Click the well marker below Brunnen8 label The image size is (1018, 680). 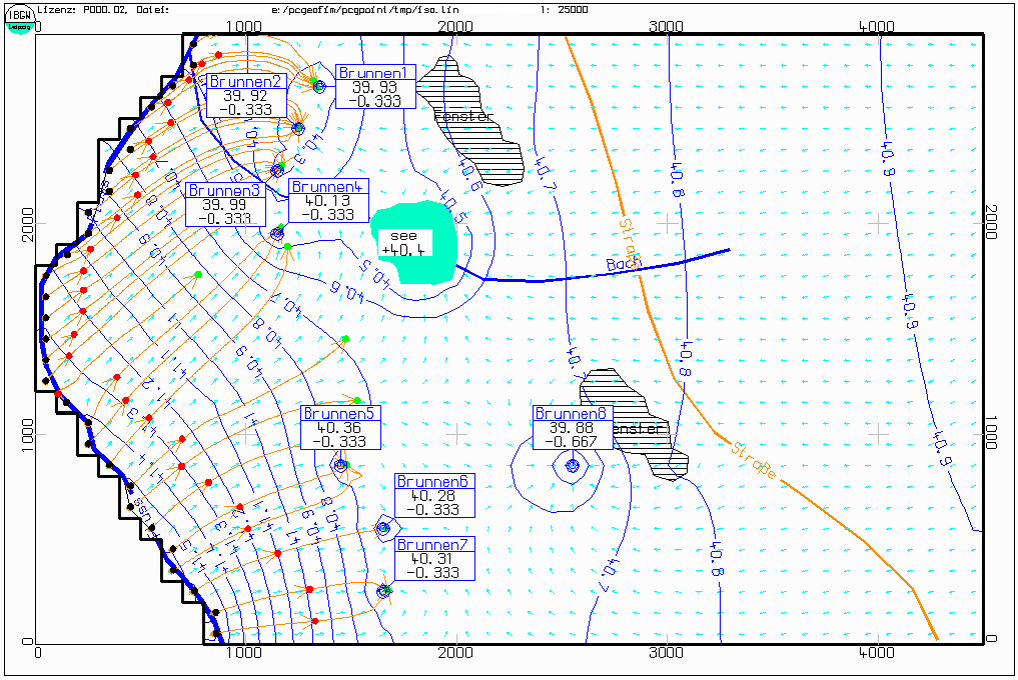tap(573, 465)
